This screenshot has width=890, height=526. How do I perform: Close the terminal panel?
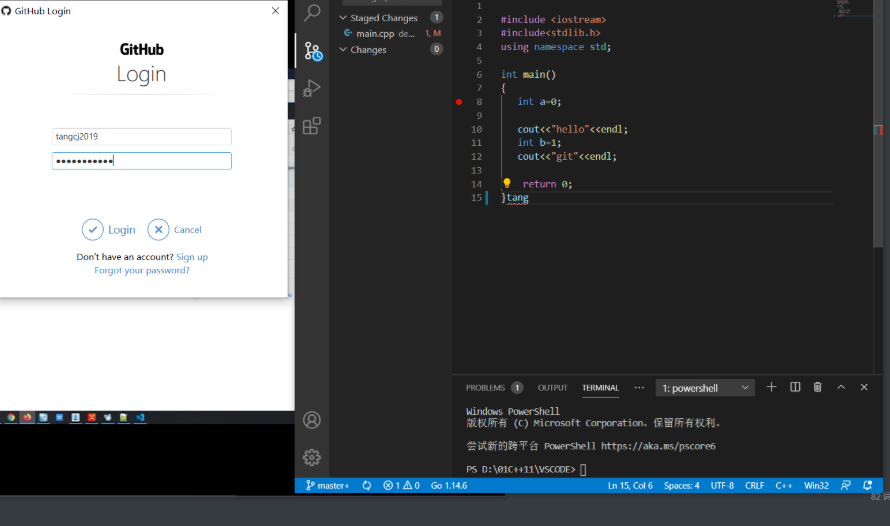point(864,387)
